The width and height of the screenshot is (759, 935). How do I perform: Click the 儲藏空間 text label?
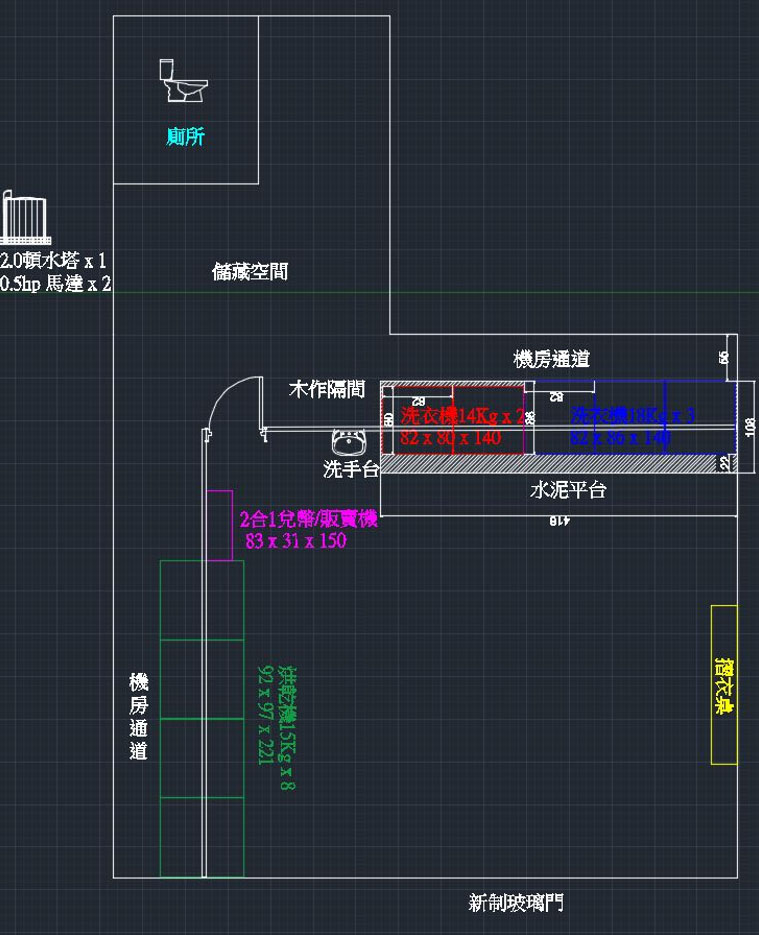[250, 271]
